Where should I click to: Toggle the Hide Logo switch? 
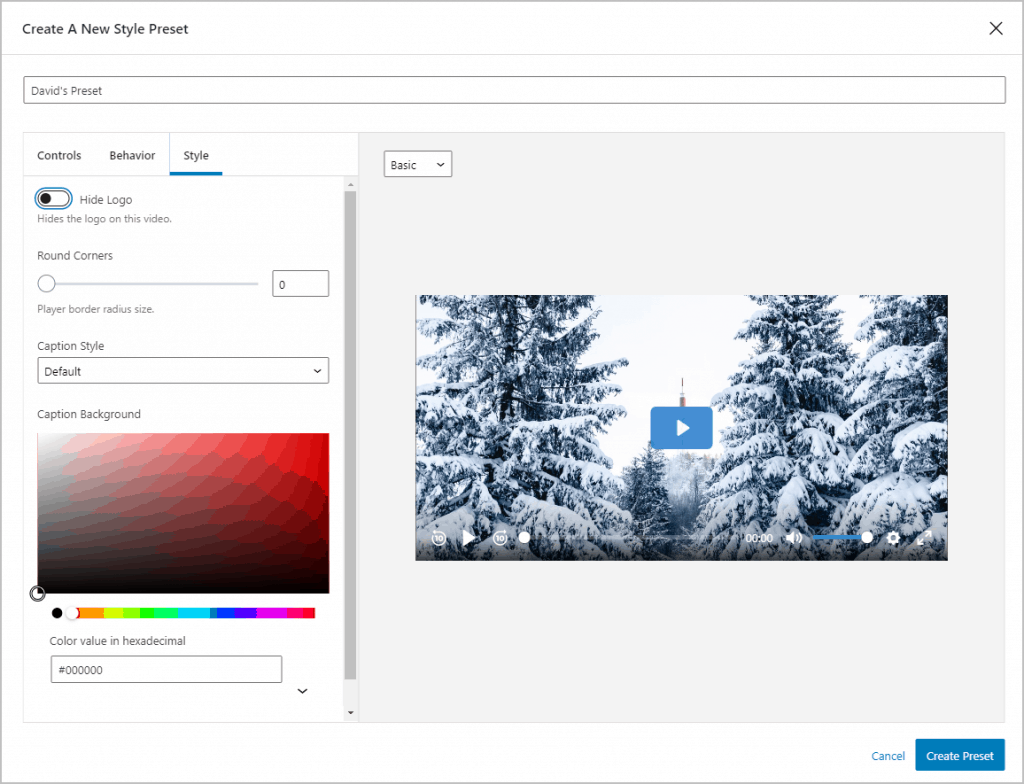[x=54, y=199]
